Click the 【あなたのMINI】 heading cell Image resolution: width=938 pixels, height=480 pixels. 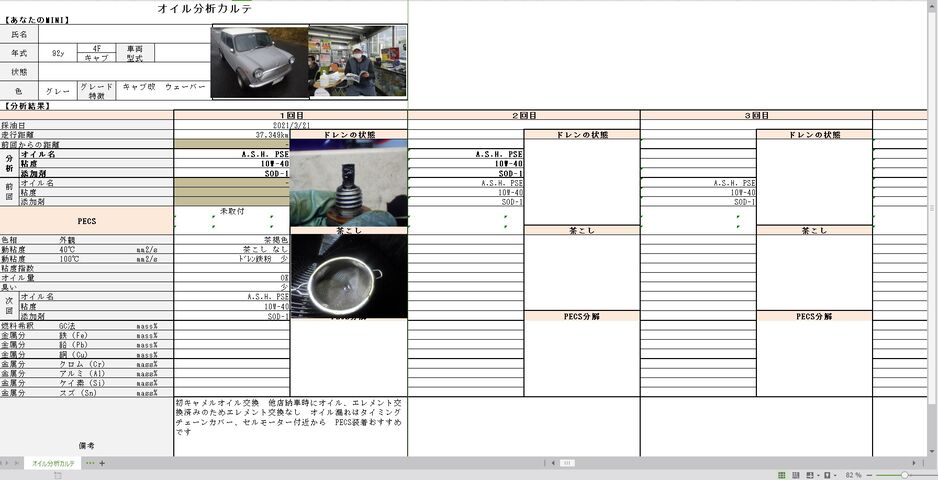(x=36, y=20)
